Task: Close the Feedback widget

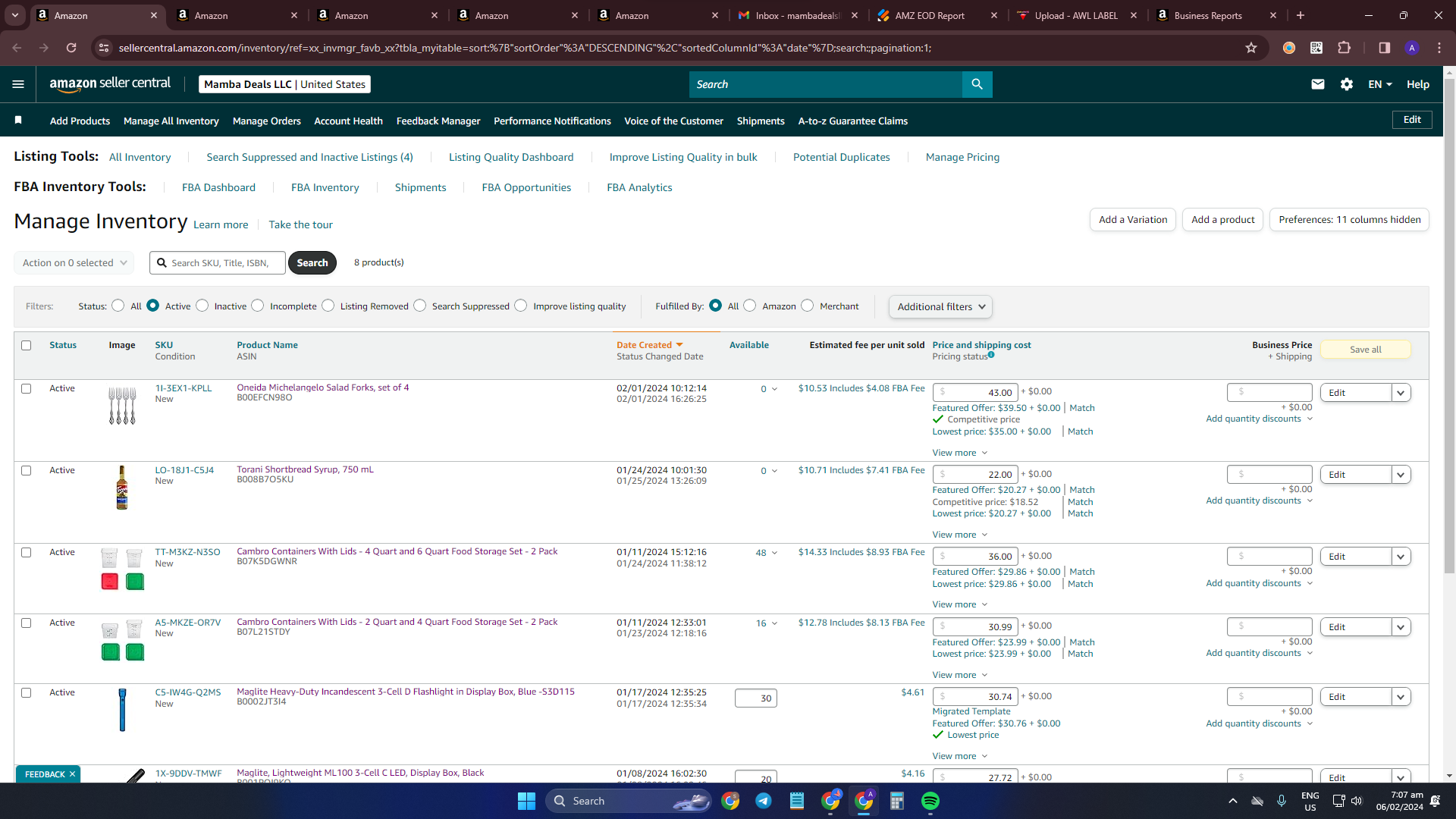Action: click(72, 774)
